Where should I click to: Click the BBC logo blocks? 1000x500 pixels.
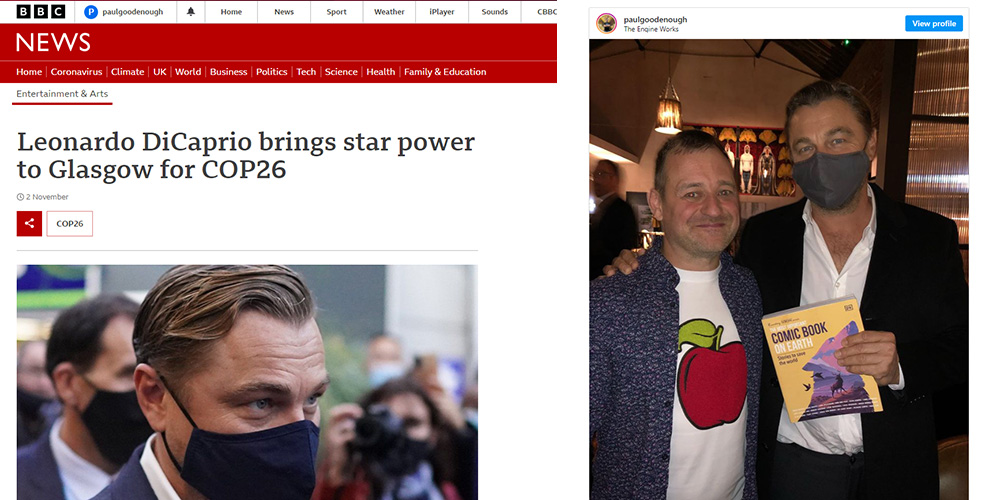tap(40, 11)
